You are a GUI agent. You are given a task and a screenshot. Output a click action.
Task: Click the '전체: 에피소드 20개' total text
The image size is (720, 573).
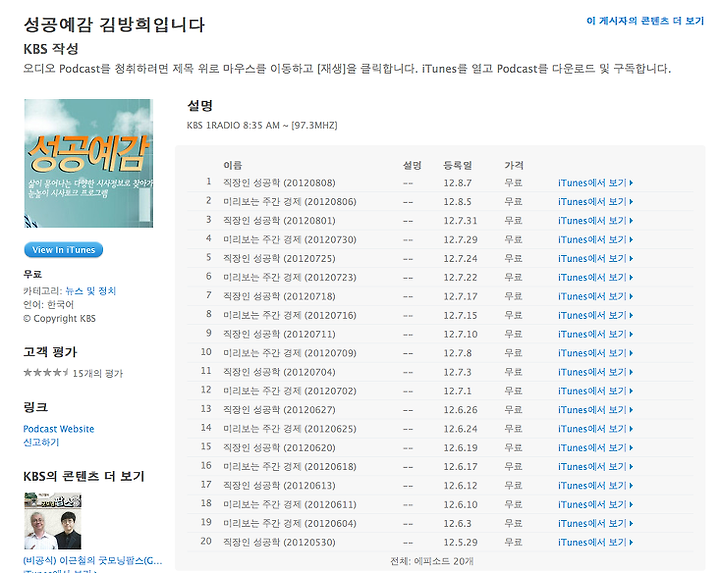432,561
